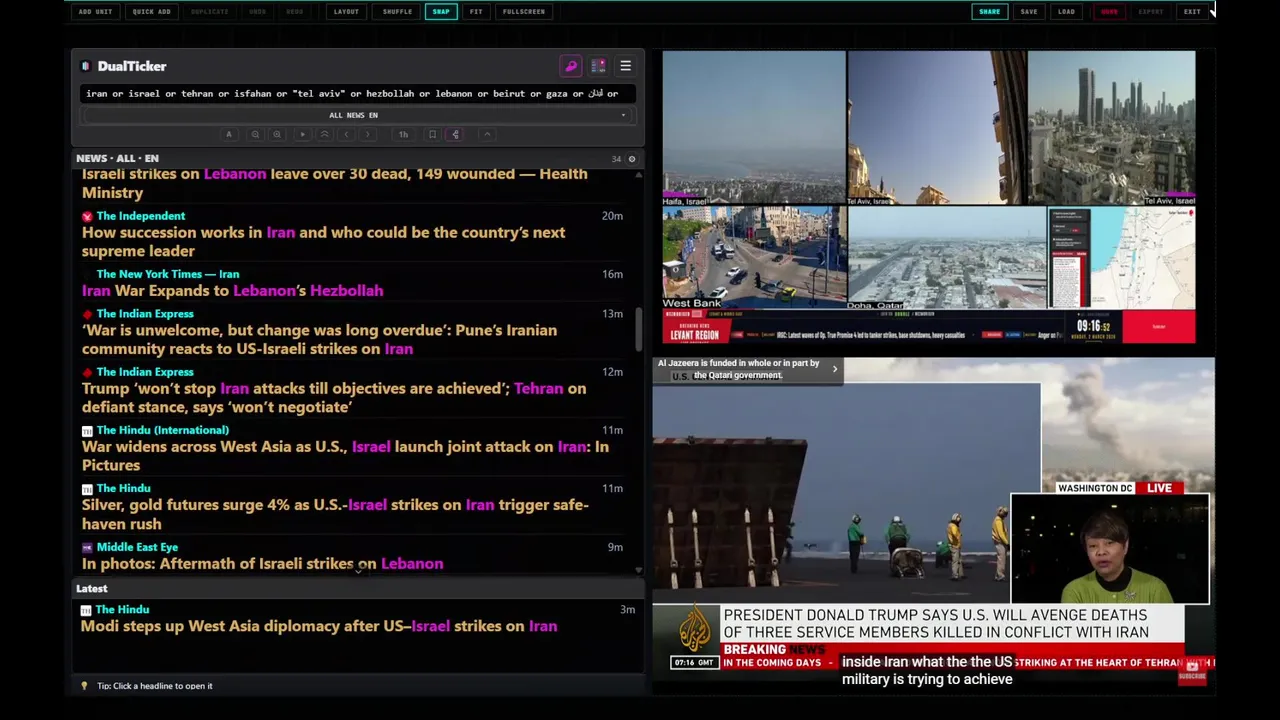The width and height of the screenshot is (1280, 720).
Task: Click The Indian Express icon at 13m item
Action: click(87, 314)
